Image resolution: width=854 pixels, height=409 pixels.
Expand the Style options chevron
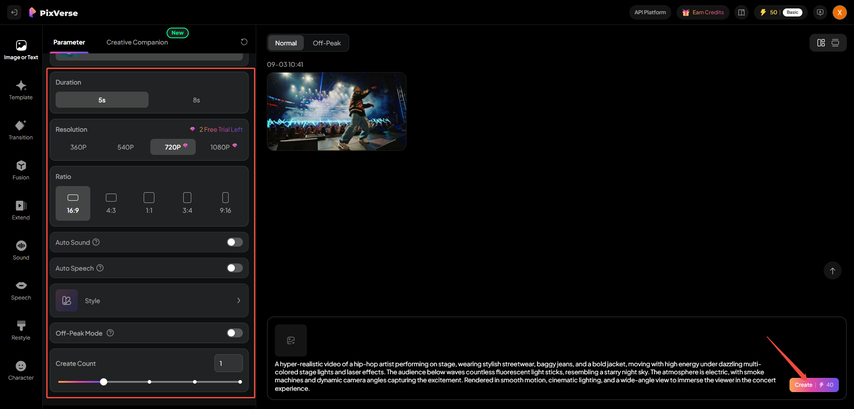[238, 300]
